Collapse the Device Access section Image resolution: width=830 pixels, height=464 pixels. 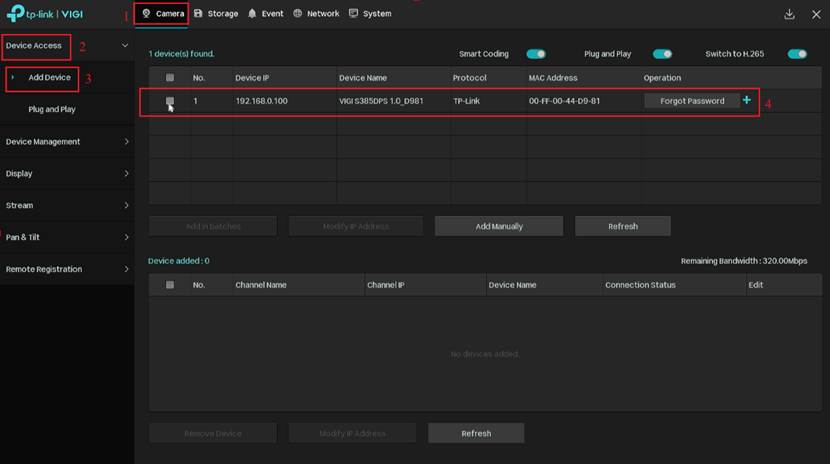coord(67,46)
